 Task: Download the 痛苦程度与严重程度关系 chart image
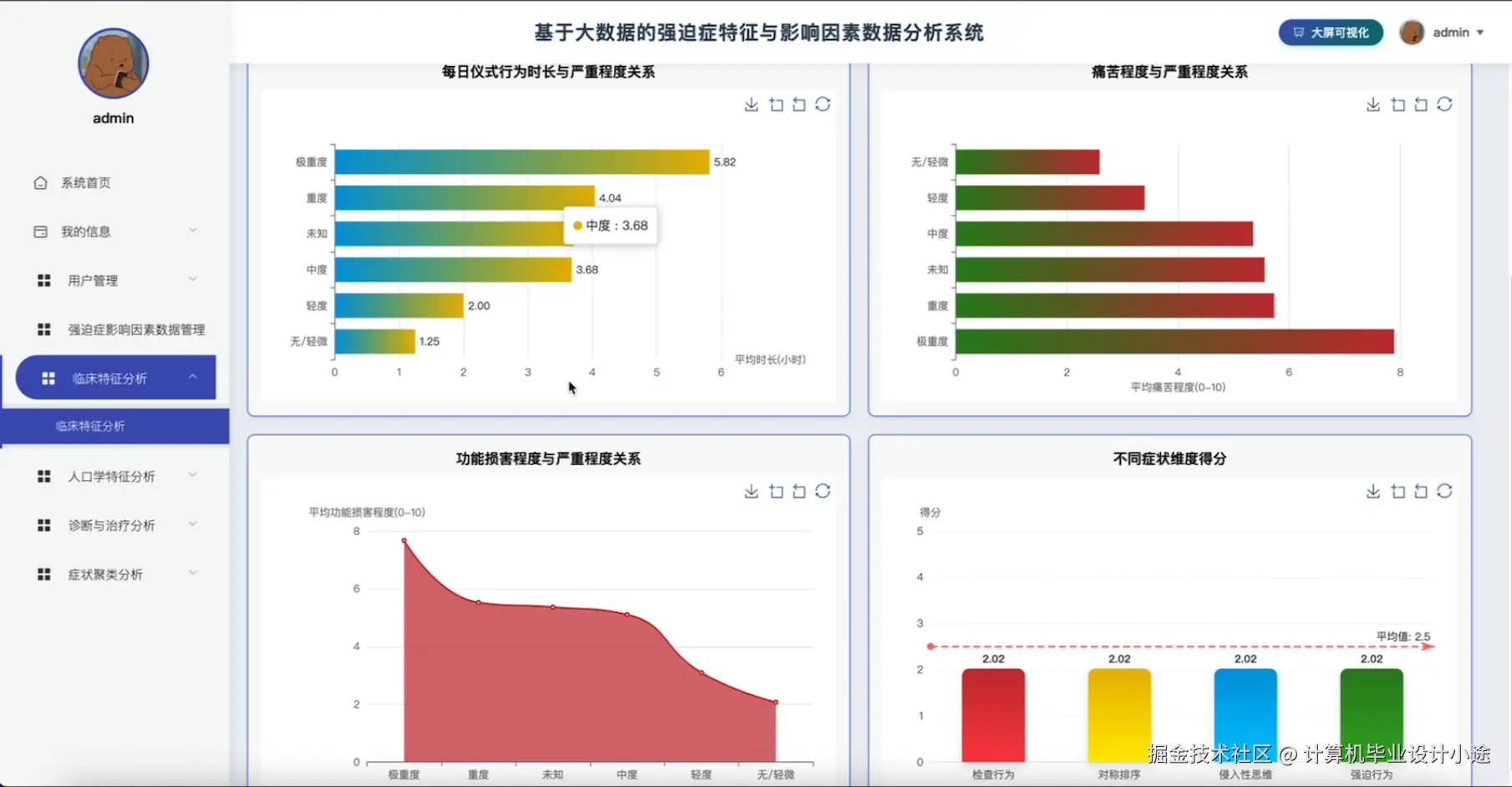(1372, 104)
